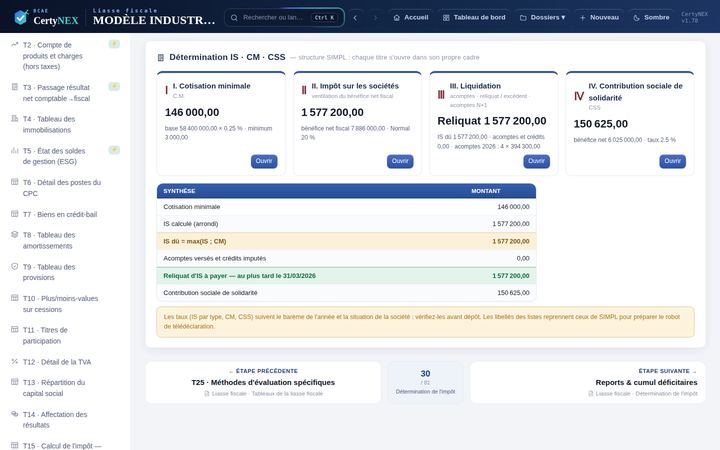Click the Accueil home icon
Viewport: 720px width, 450px height.
click(397, 17)
